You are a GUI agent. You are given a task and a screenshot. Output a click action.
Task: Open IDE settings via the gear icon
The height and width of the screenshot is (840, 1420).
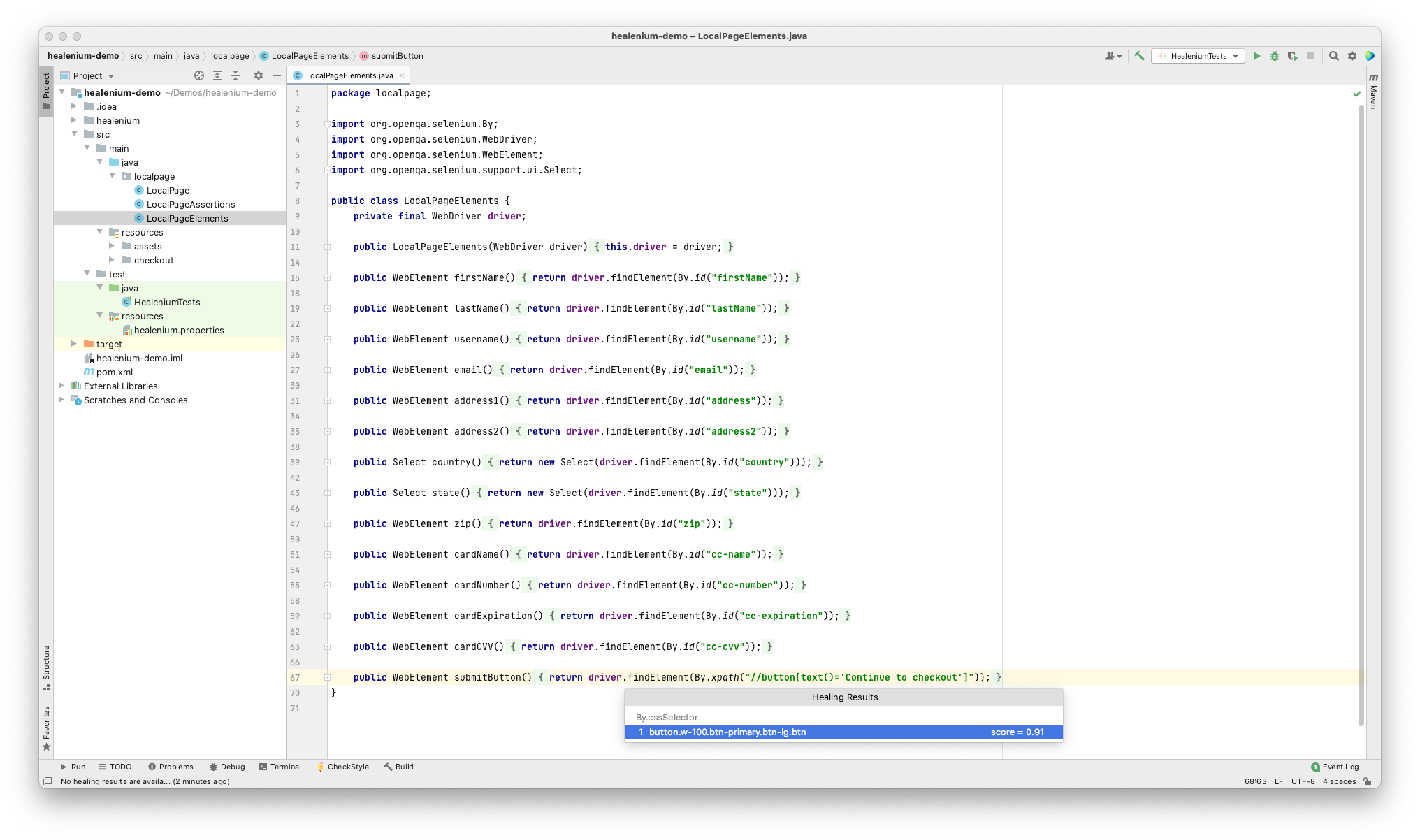[x=1352, y=56]
